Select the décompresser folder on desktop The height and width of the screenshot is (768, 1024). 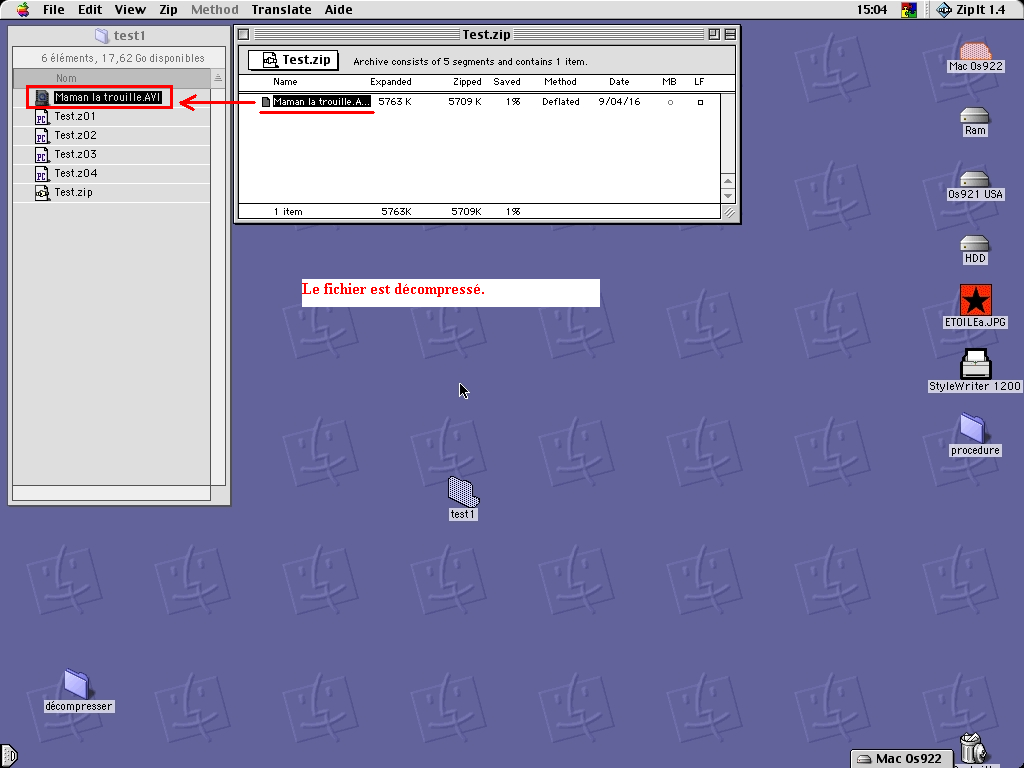pyautogui.click(x=78, y=684)
